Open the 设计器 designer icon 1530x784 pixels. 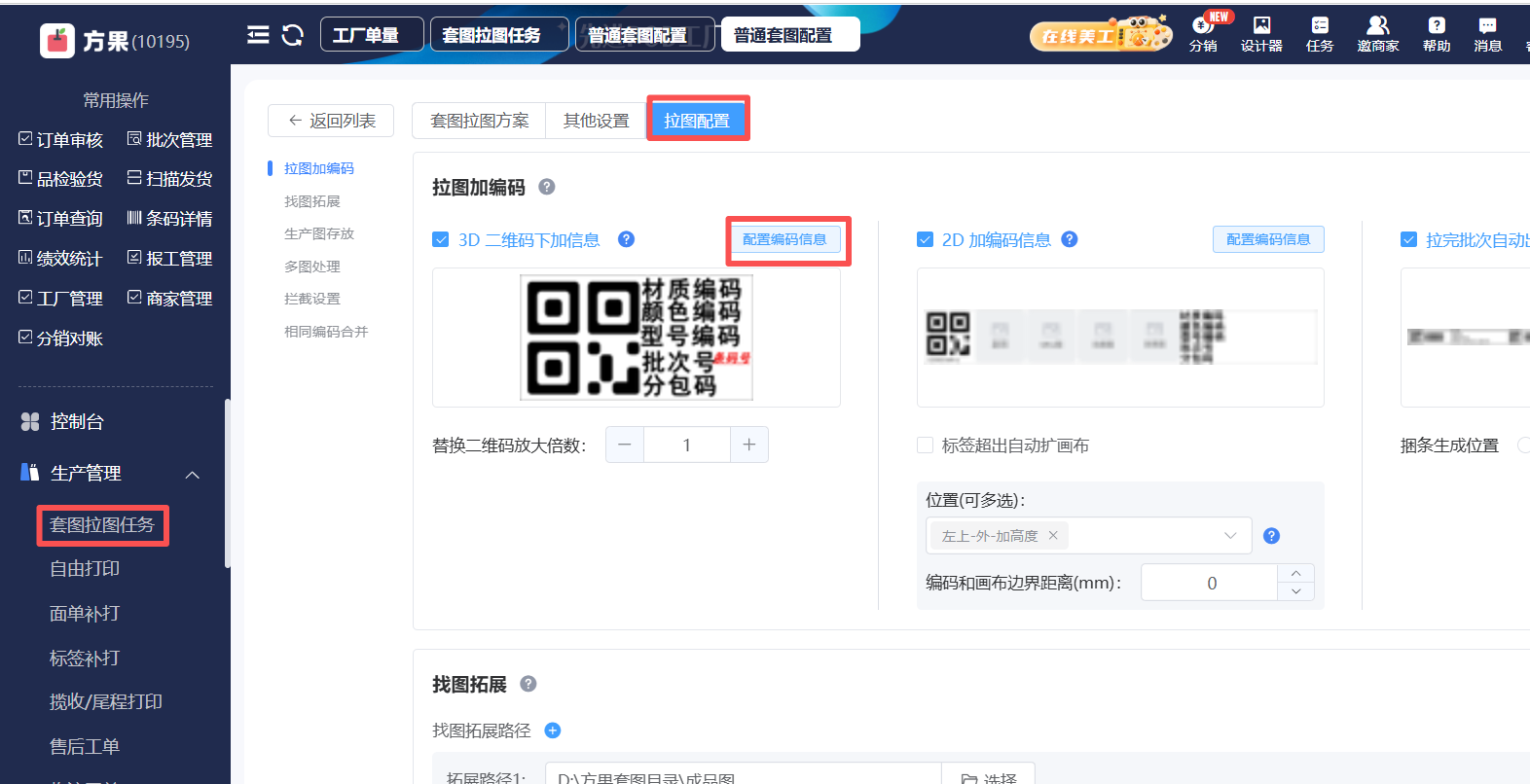point(1261,34)
